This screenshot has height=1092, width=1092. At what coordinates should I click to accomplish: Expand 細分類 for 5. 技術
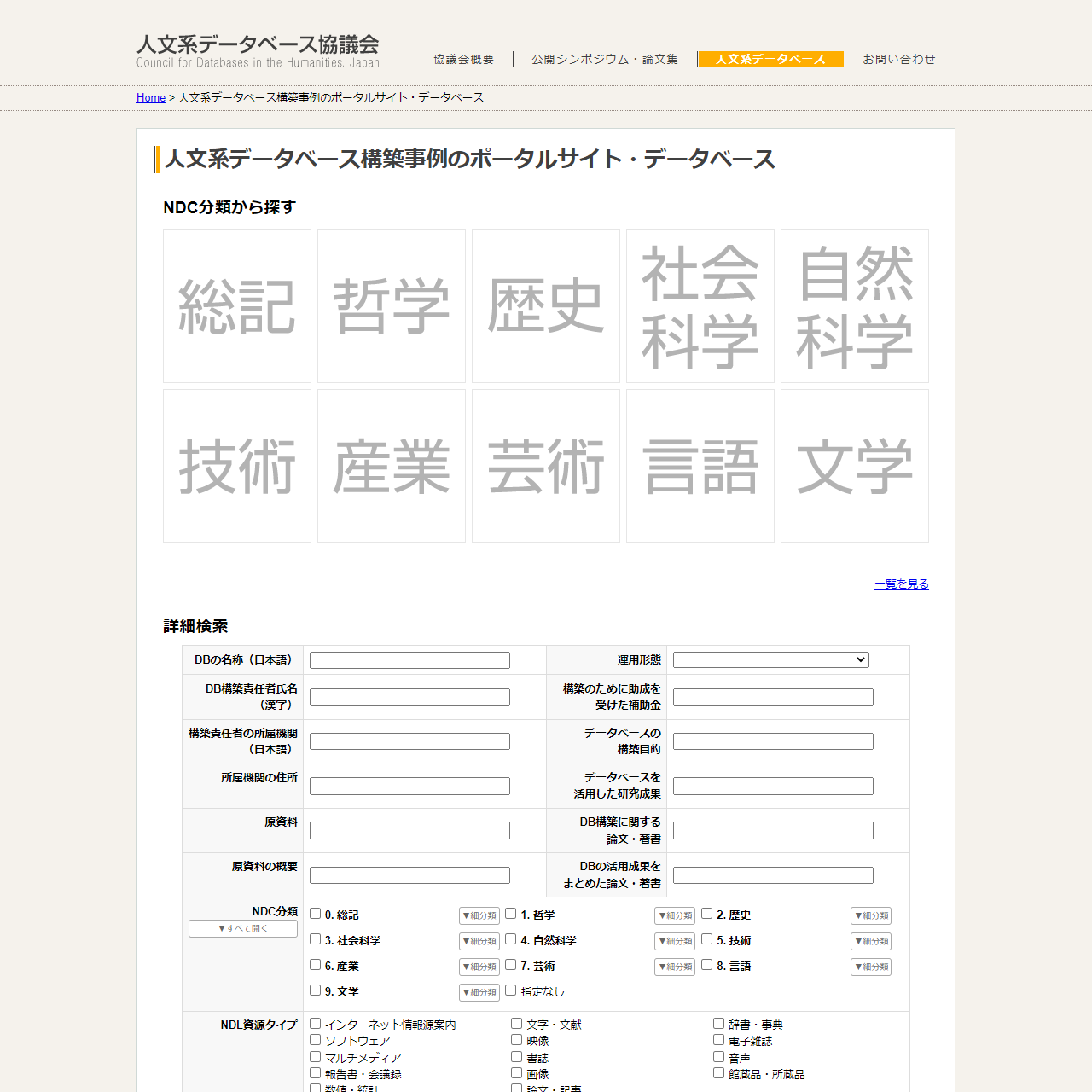pos(871,941)
